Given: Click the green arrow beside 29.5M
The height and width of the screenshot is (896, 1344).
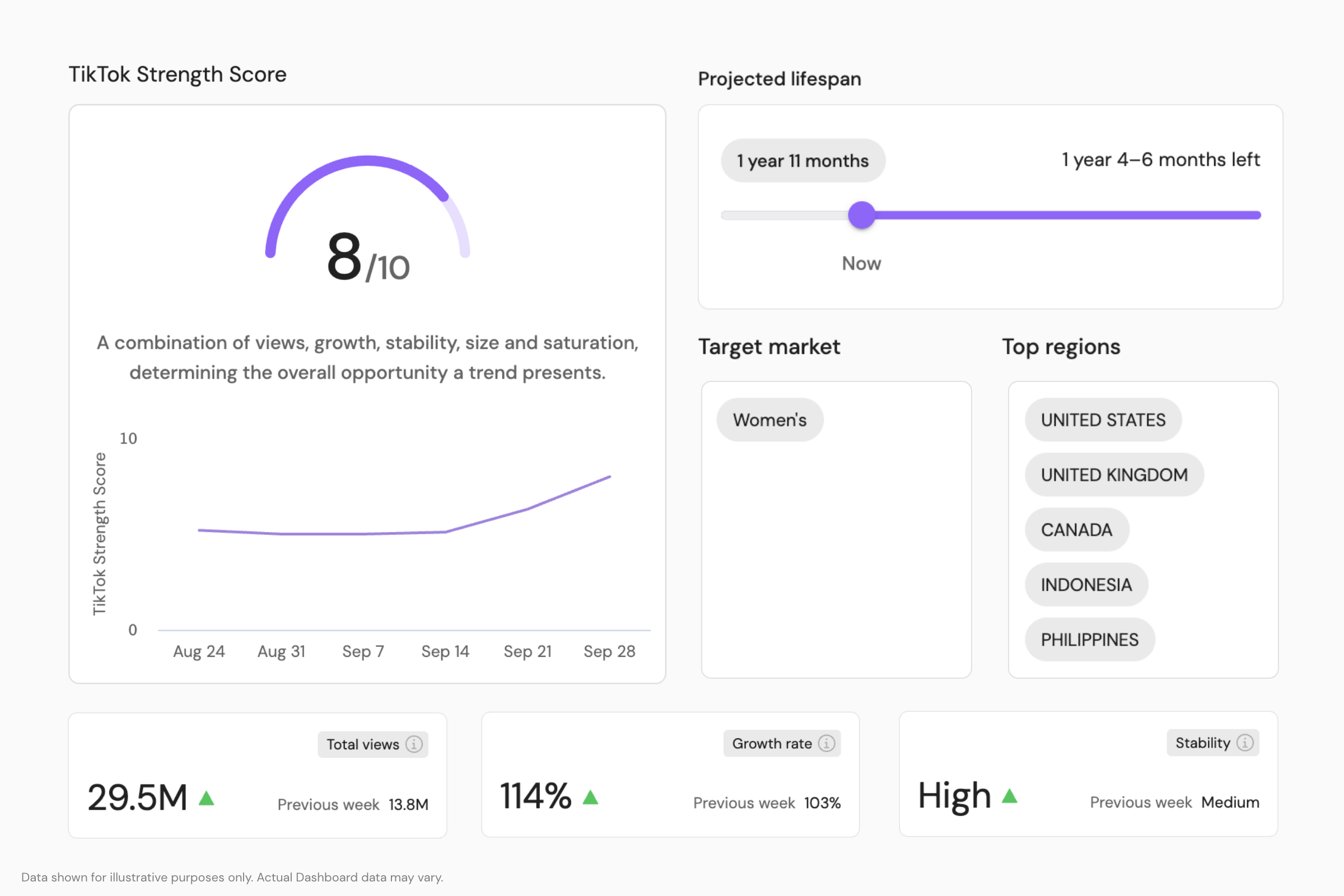Looking at the screenshot, I should pyautogui.click(x=206, y=797).
